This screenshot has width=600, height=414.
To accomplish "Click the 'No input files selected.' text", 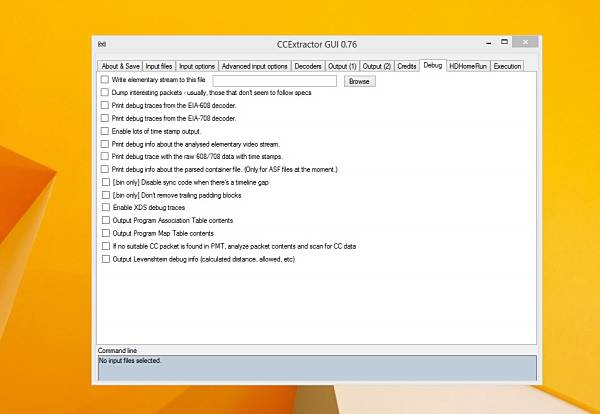I will pyautogui.click(x=130, y=360).
